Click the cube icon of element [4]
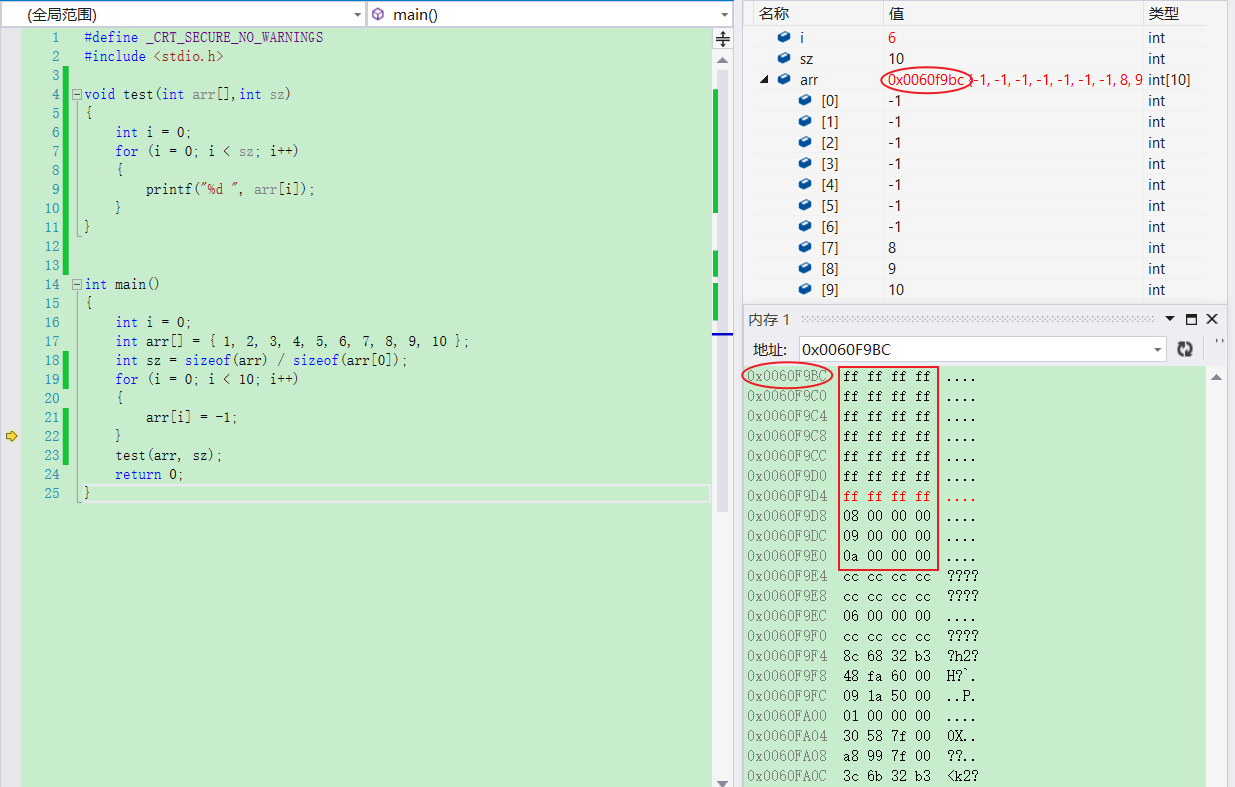The width and height of the screenshot is (1235, 787). [x=805, y=184]
